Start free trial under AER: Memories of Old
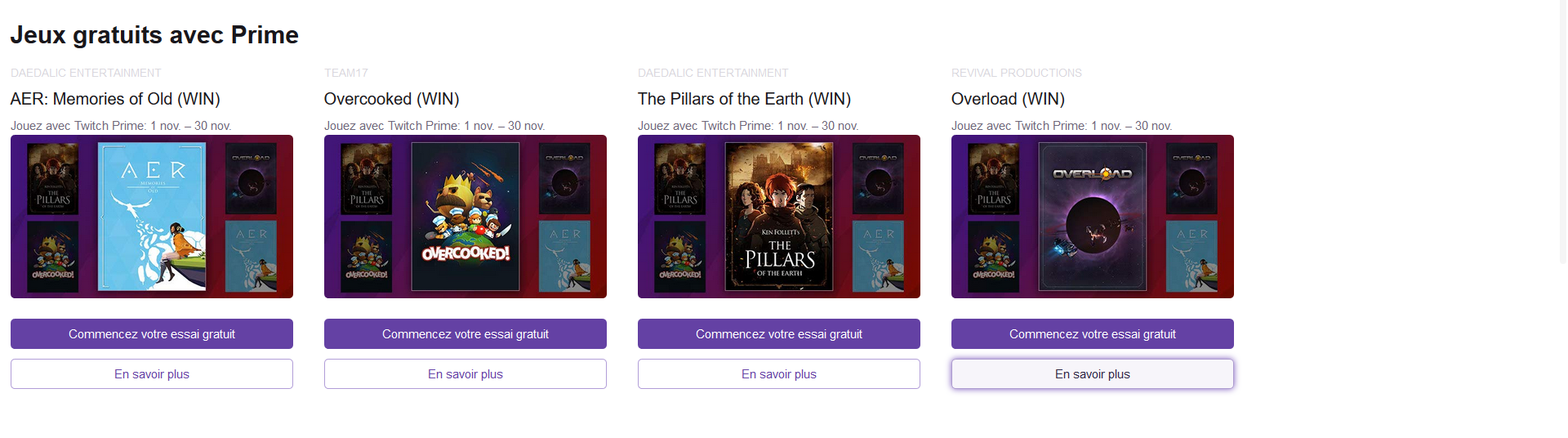The height and width of the screenshot is (438, 1568). pyautogui.click(x=152, y=334)
